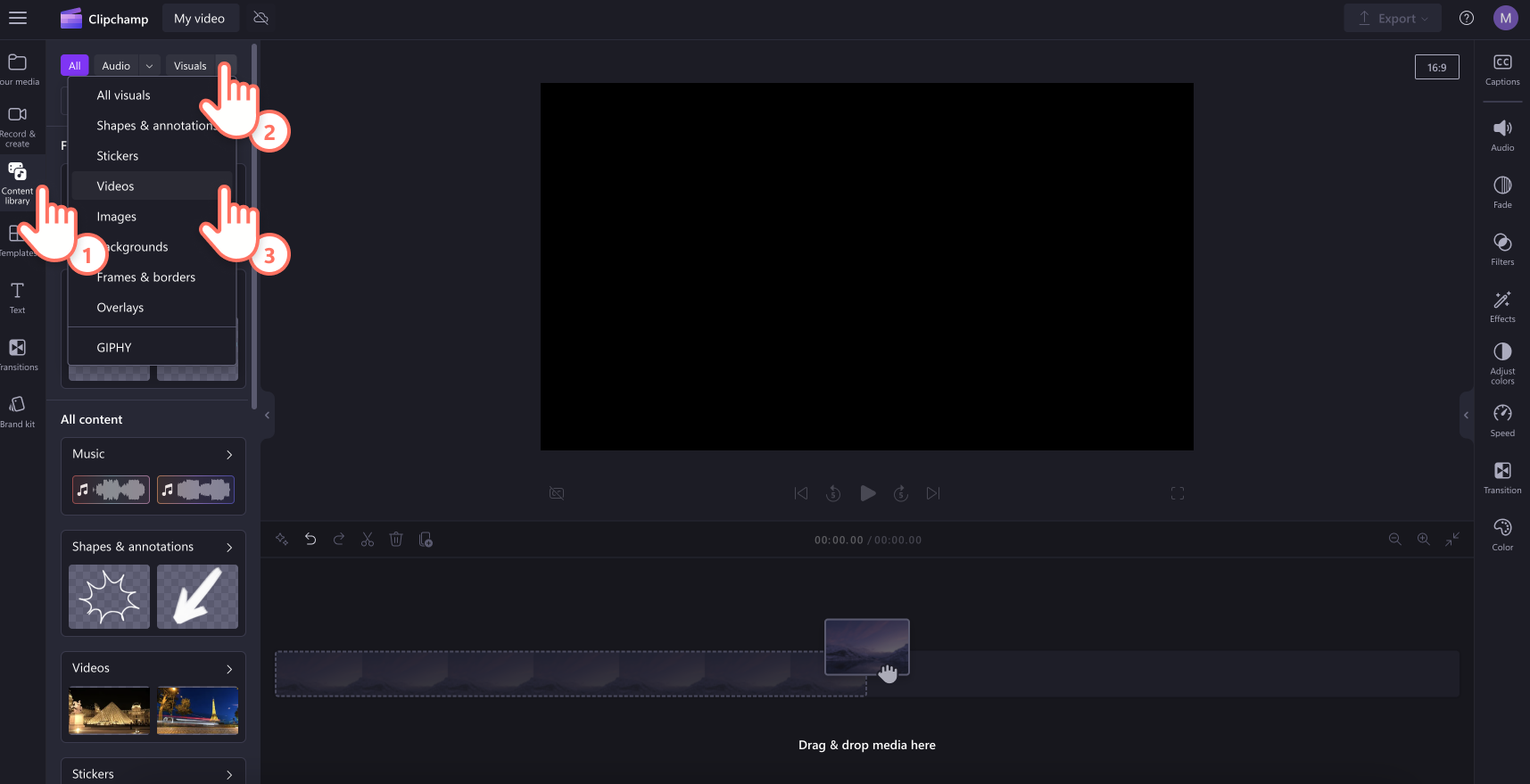The width and height of the screenshot is (1530, 784).
Task: Toggle fullscreen preview
Action: 1178,493
